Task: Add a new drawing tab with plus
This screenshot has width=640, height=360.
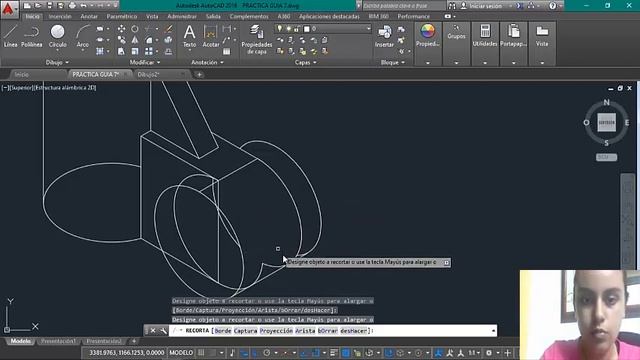Action: [199, 75]
